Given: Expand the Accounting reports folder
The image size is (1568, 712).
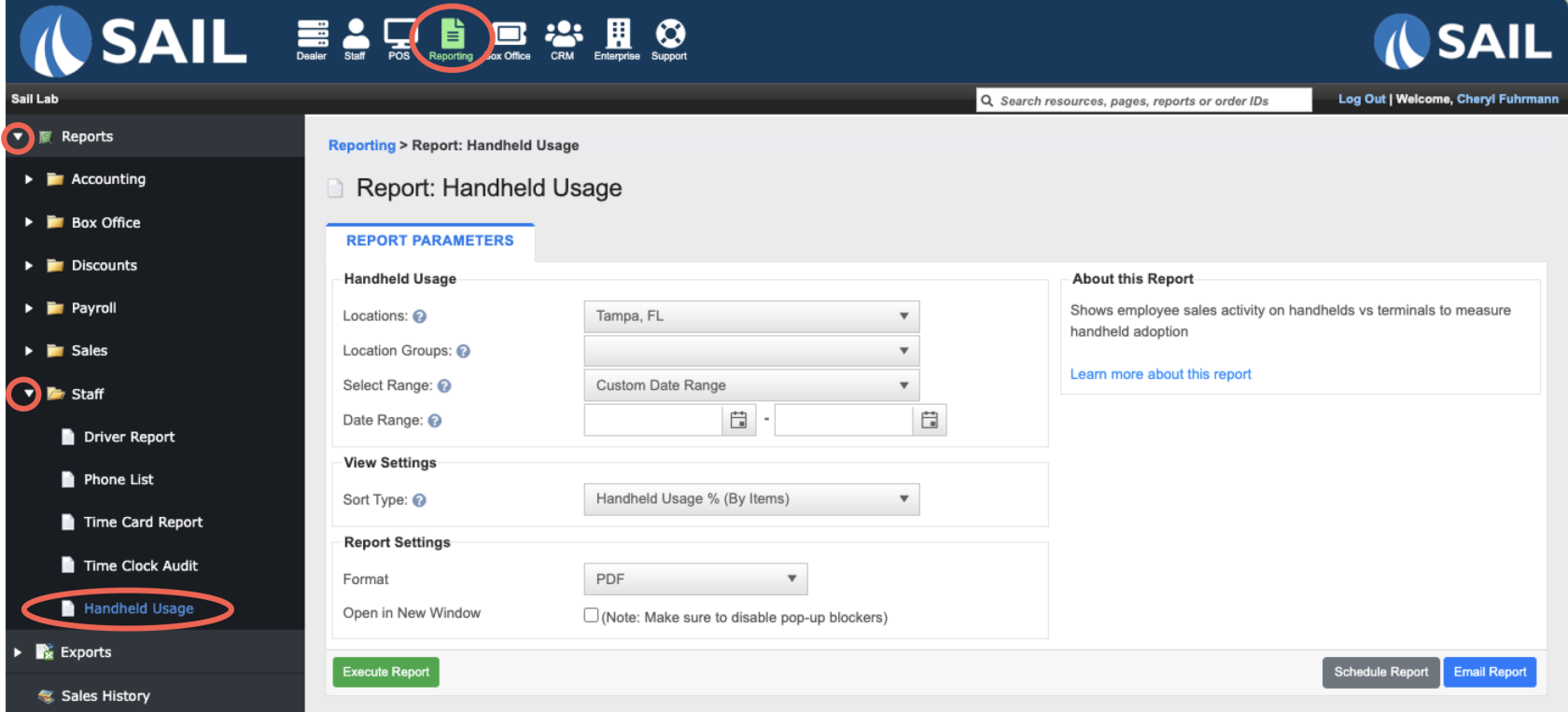Looking at the screenshot, I should pyautogui.click(x=29, y=179).
